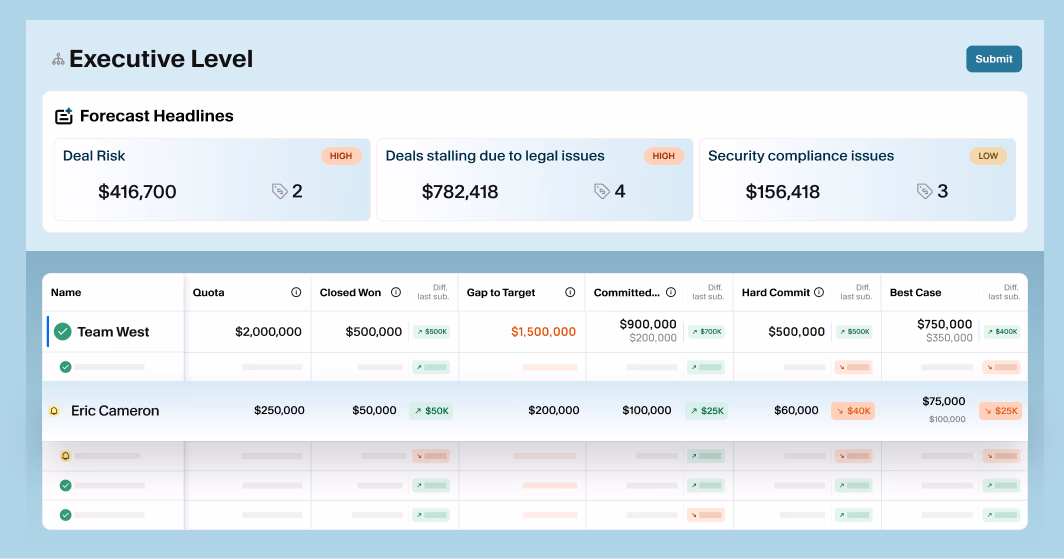Open the Deal Risk headline card
Screen dimensions: 1064x559
coord(212,179)
